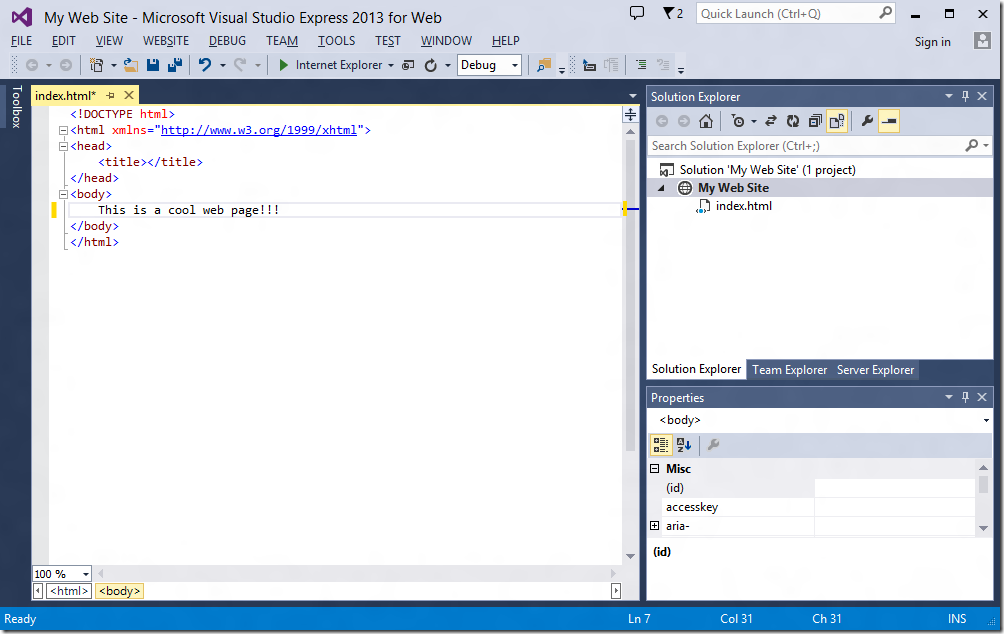
Task: Open the feedback speech bubble icon
Action: coord(636,13)
